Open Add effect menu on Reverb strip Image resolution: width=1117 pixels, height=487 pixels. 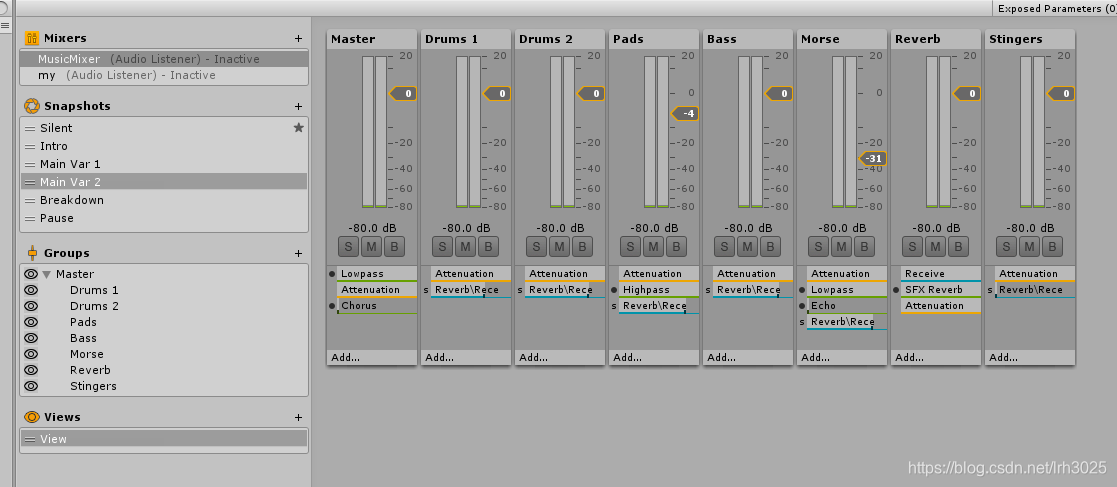pos(936,357)
